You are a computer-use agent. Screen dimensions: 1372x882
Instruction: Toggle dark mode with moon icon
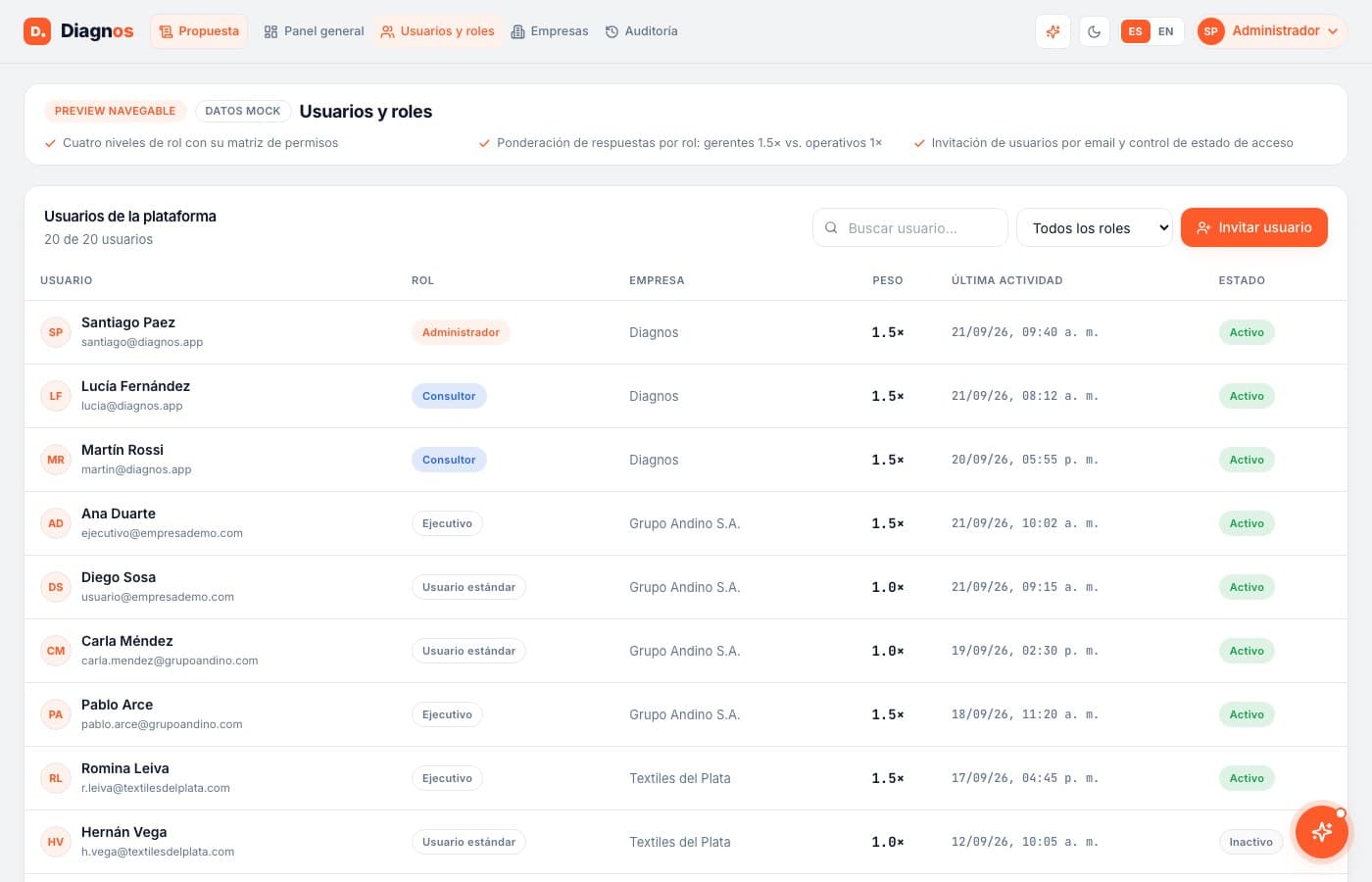[x=1095, y=31]
